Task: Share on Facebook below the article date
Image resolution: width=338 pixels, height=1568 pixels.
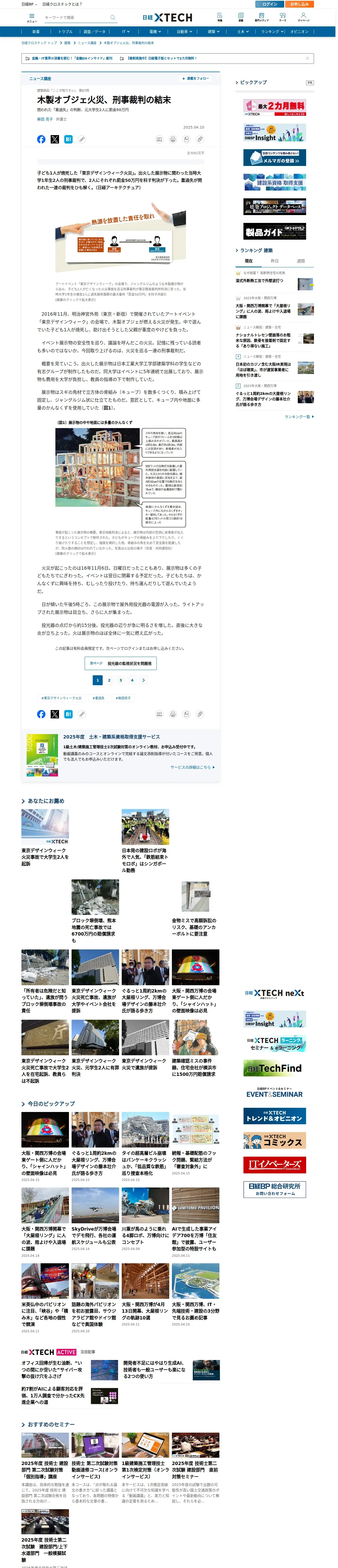Action: coord(41,139)
